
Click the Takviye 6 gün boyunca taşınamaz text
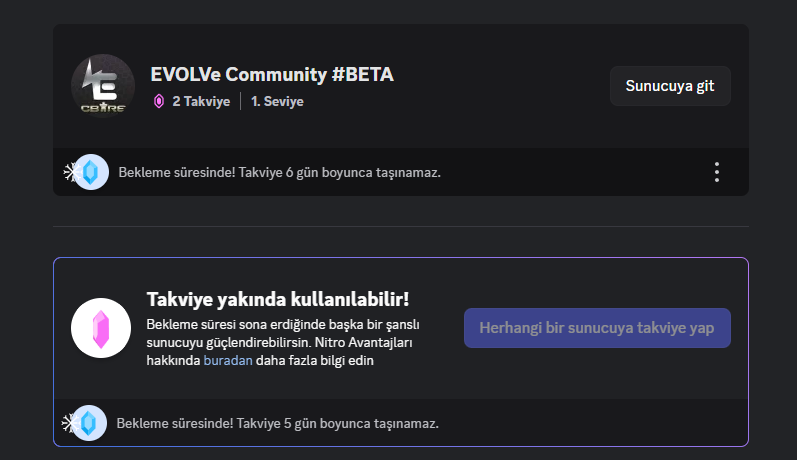tap(340, 172)
